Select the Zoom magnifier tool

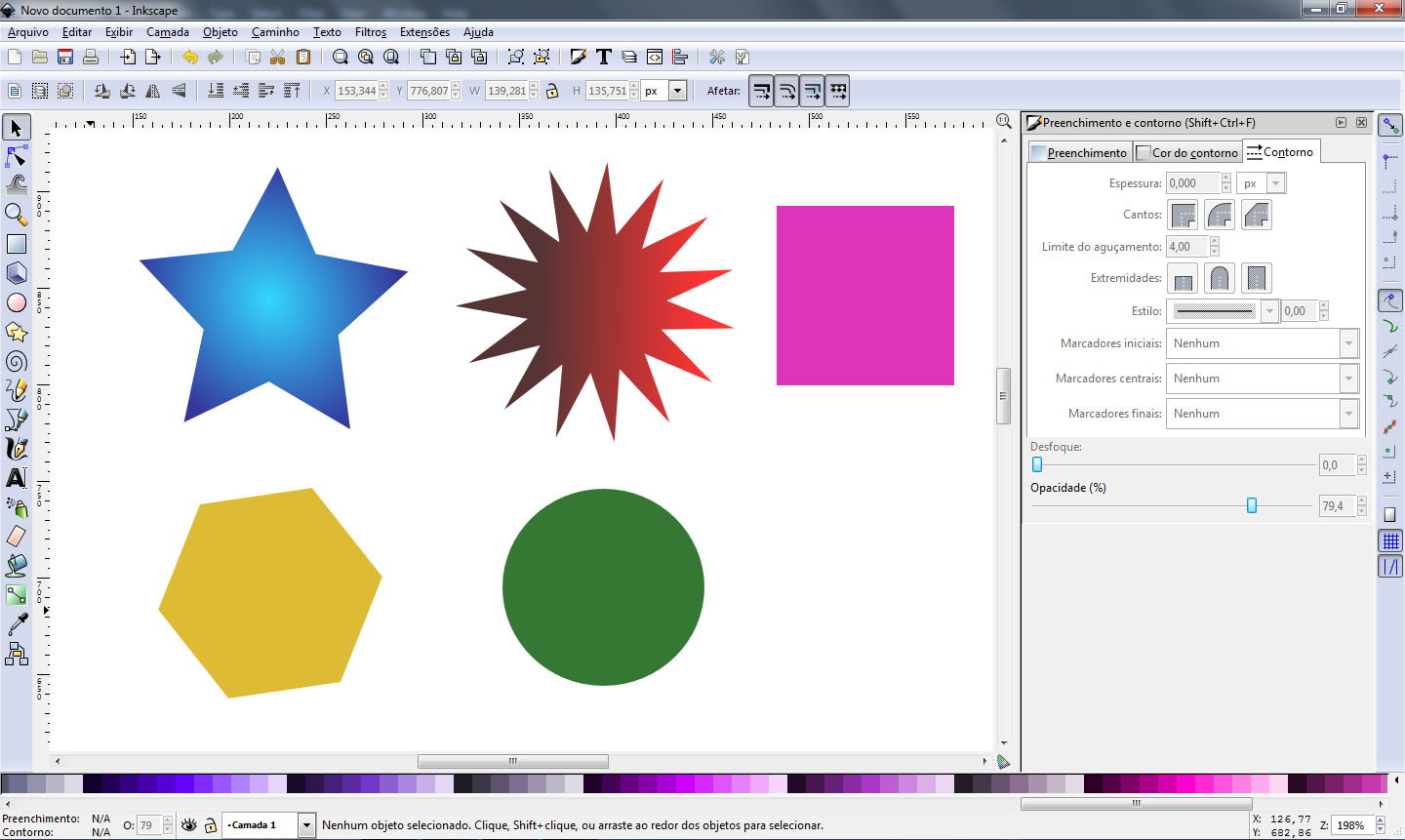point(17,214)
